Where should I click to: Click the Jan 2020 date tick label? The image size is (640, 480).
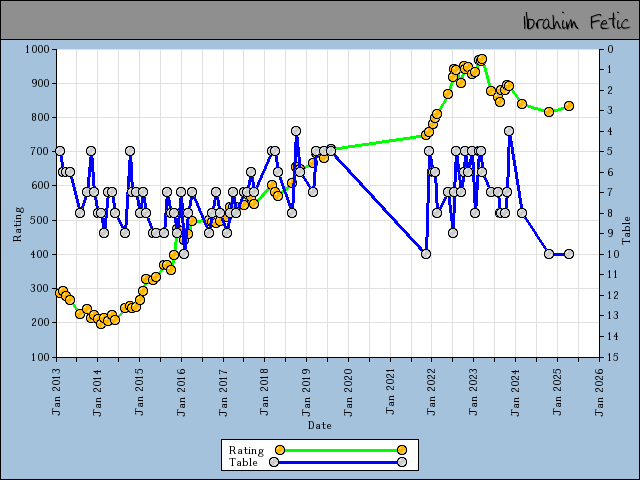point(348,392)
